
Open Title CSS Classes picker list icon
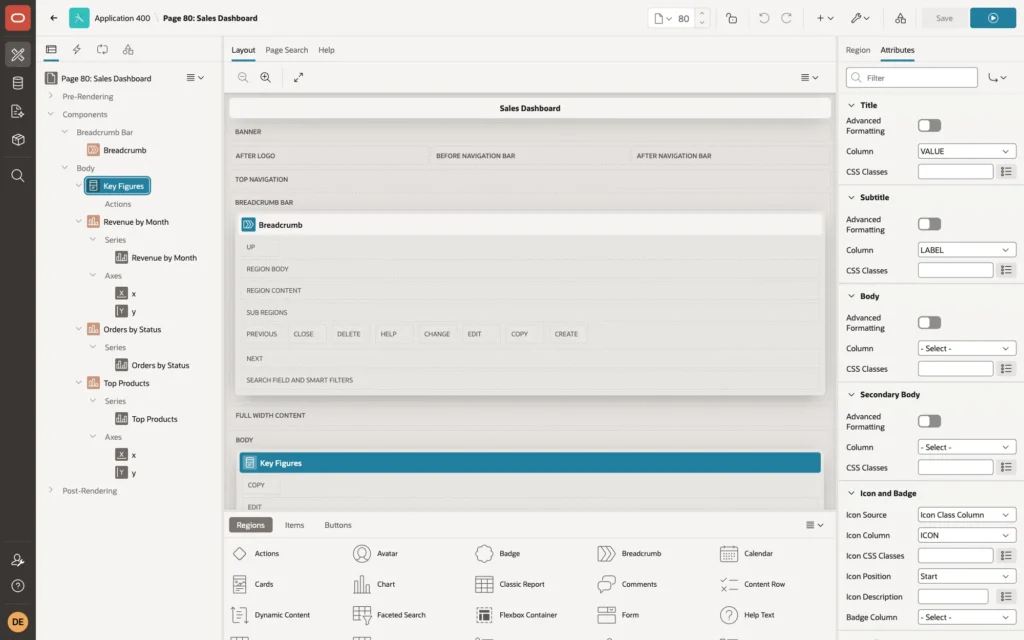pyautogui.click(x=1006, y=172)
